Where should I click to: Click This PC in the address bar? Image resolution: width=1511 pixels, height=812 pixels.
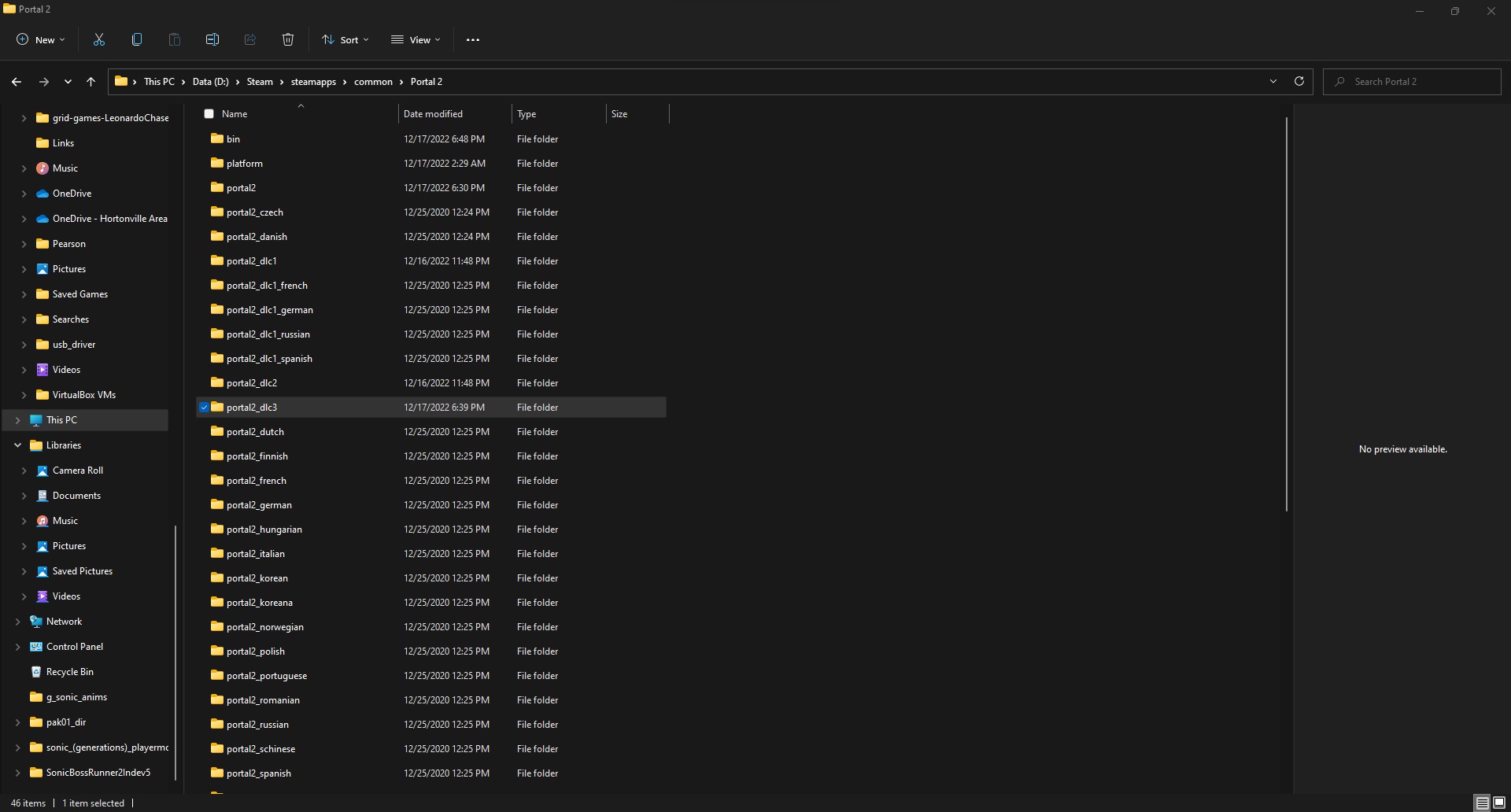[159, 82]
